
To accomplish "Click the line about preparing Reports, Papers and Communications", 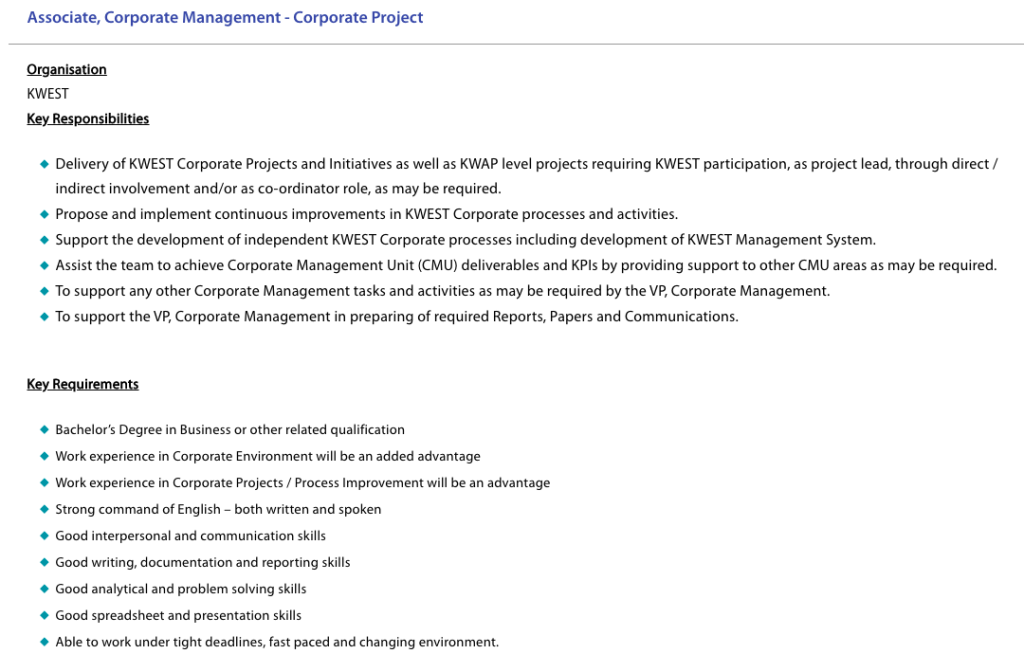I will [x=396, y=316].
